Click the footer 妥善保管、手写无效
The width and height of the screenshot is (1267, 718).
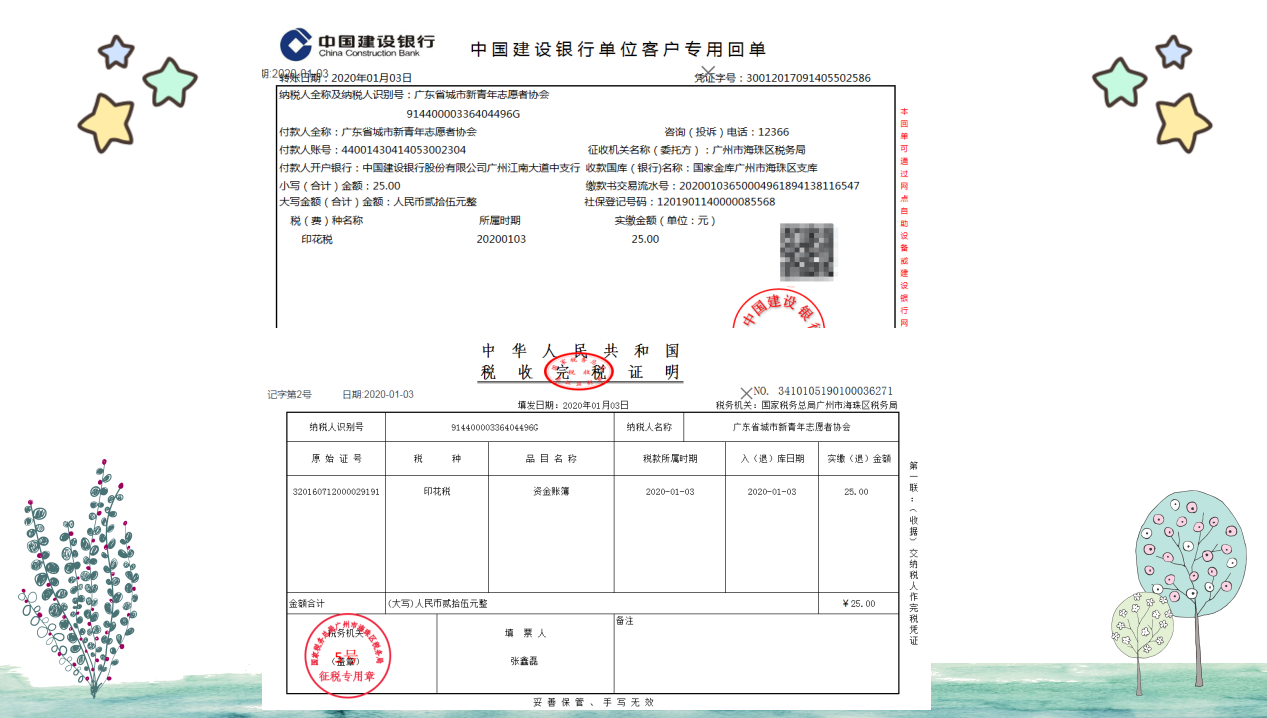point(593,702)
